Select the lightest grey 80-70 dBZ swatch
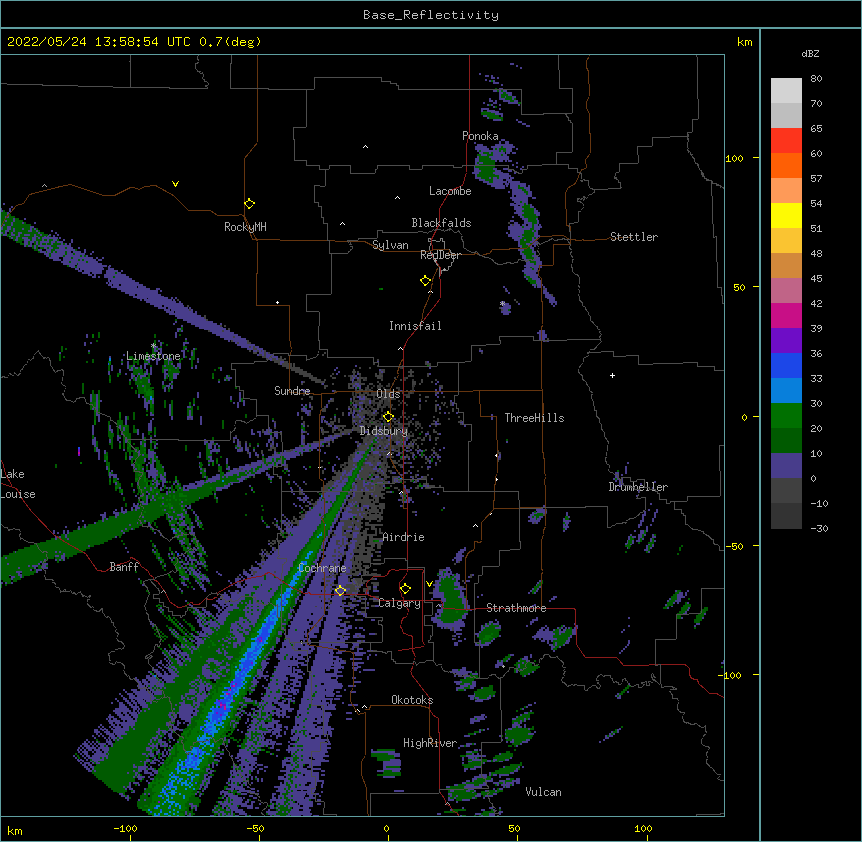 pos(786,91)
